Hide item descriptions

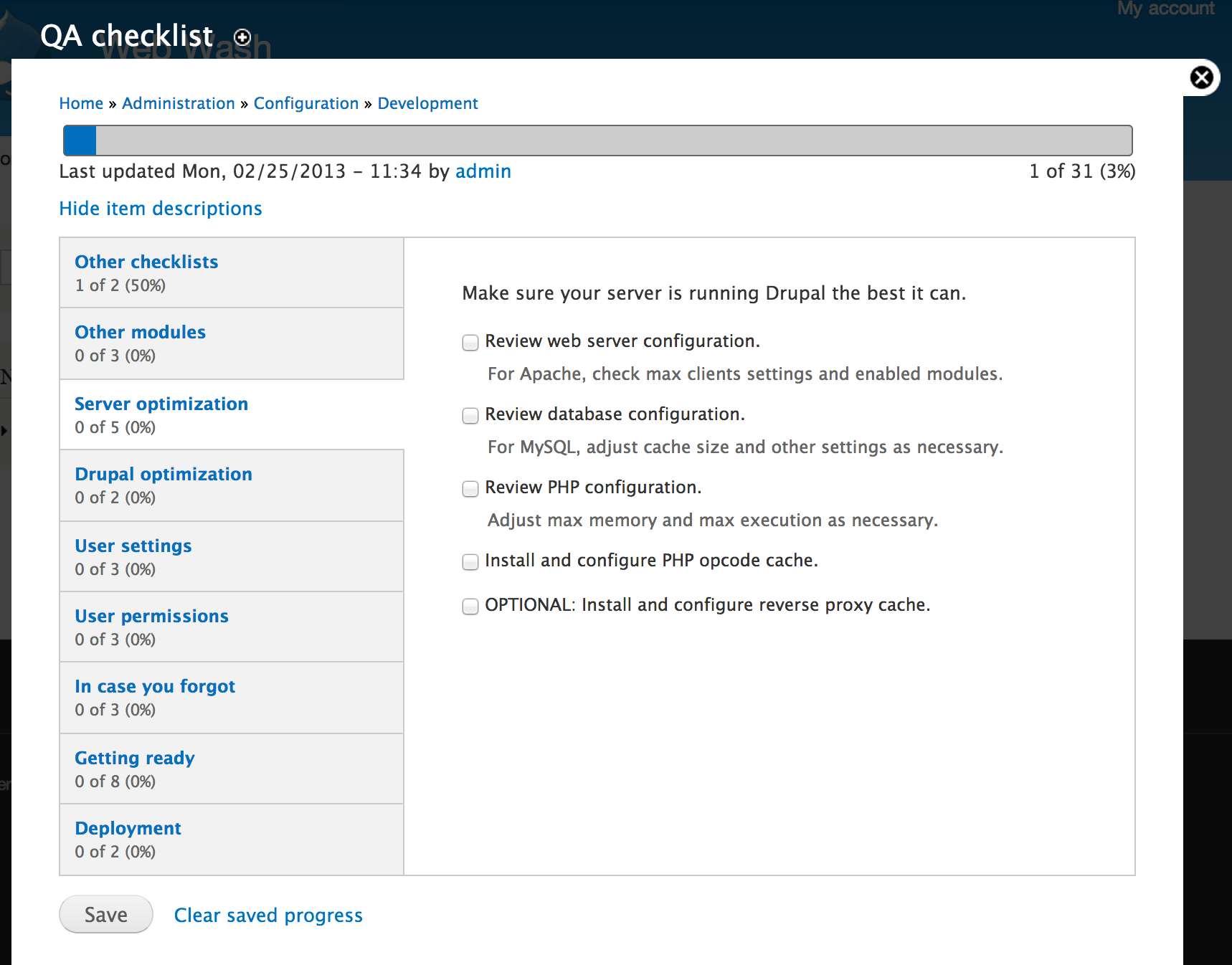pyautogui.click(x=160, y=208)
